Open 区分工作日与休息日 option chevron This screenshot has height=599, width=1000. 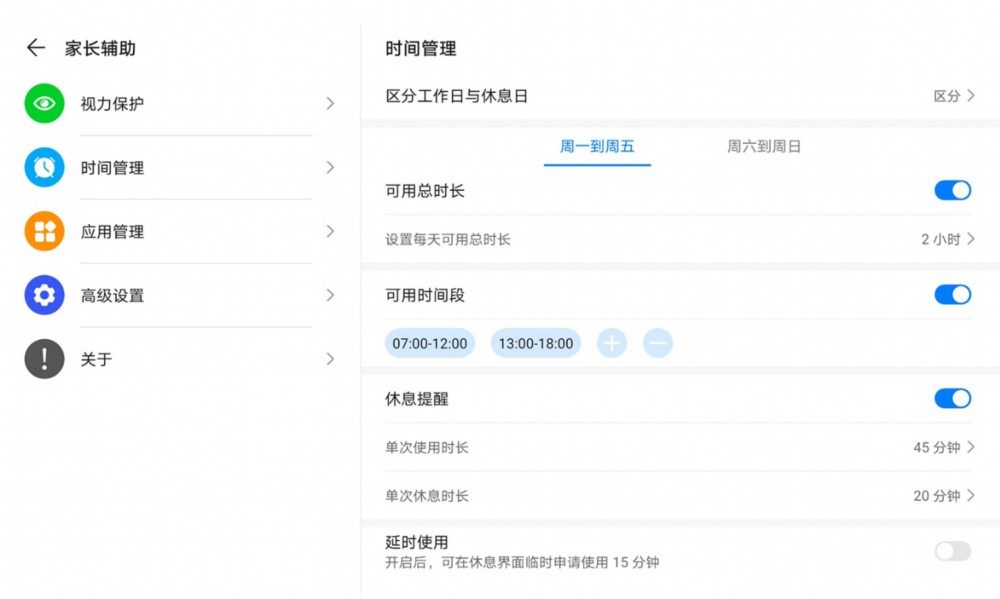coord(970,96)
